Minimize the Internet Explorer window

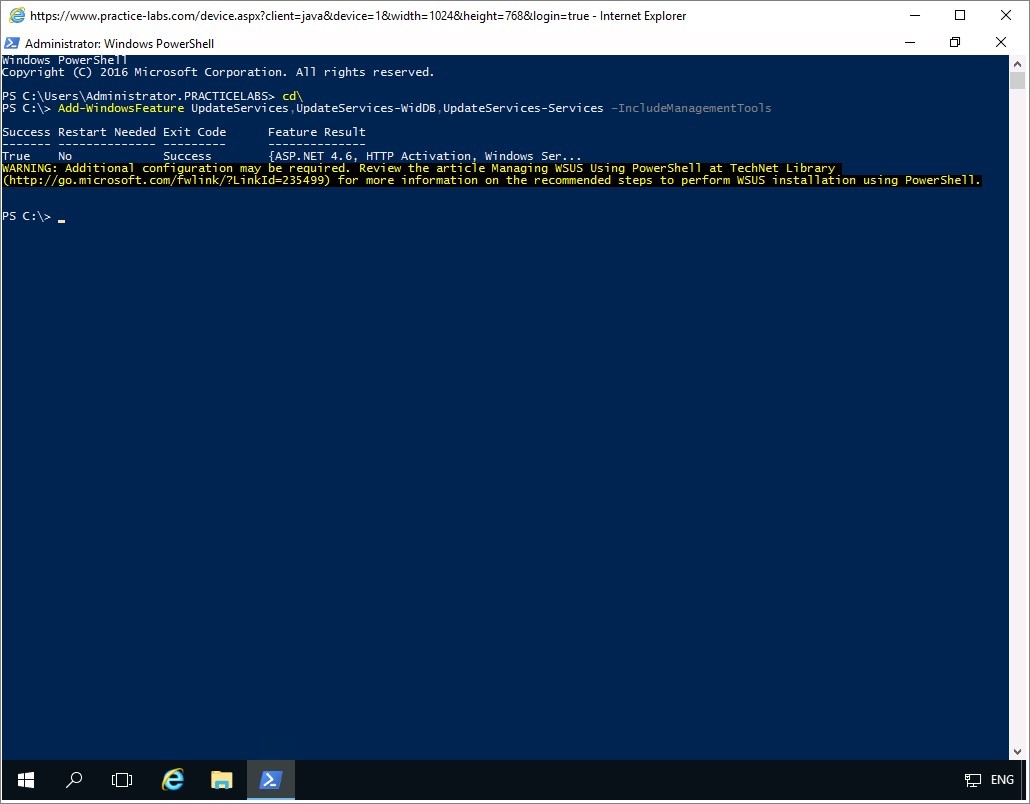[913, 15]
